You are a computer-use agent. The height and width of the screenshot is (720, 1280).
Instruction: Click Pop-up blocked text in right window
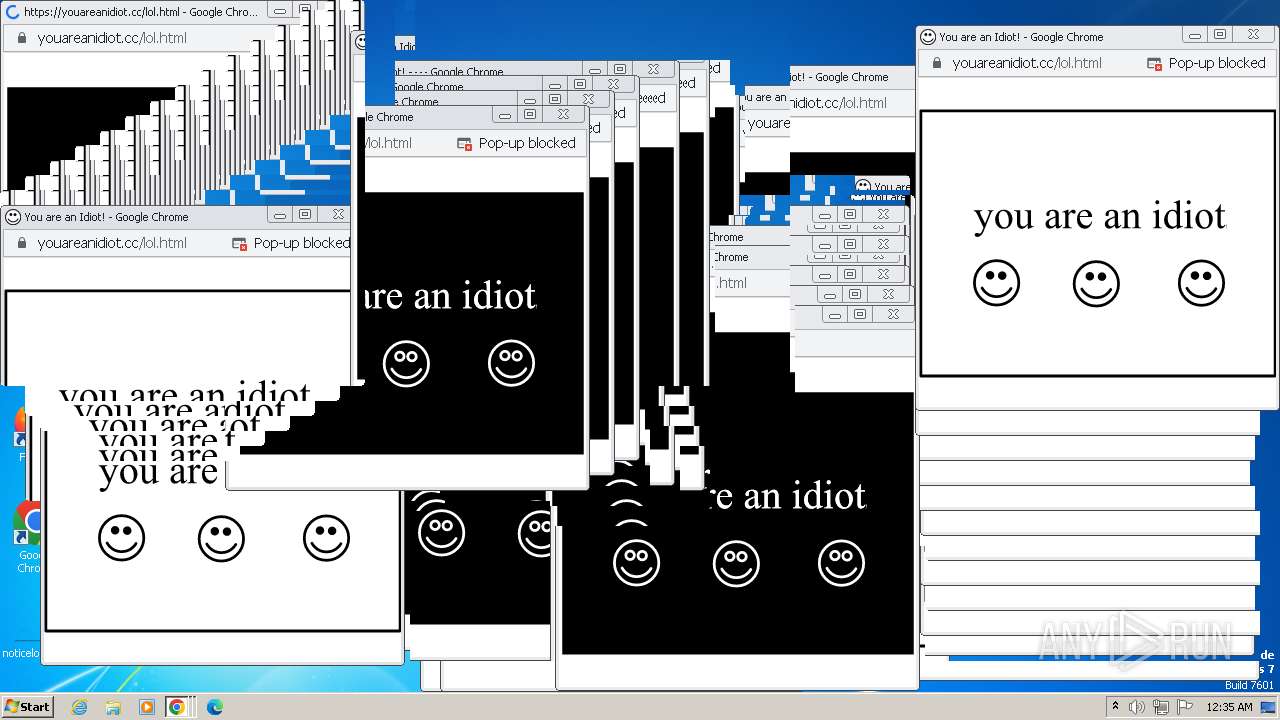pos(1217,63)
